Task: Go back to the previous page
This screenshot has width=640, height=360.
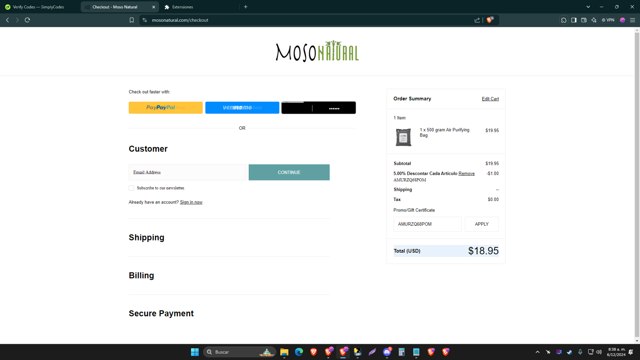Action: coord(7,20)
